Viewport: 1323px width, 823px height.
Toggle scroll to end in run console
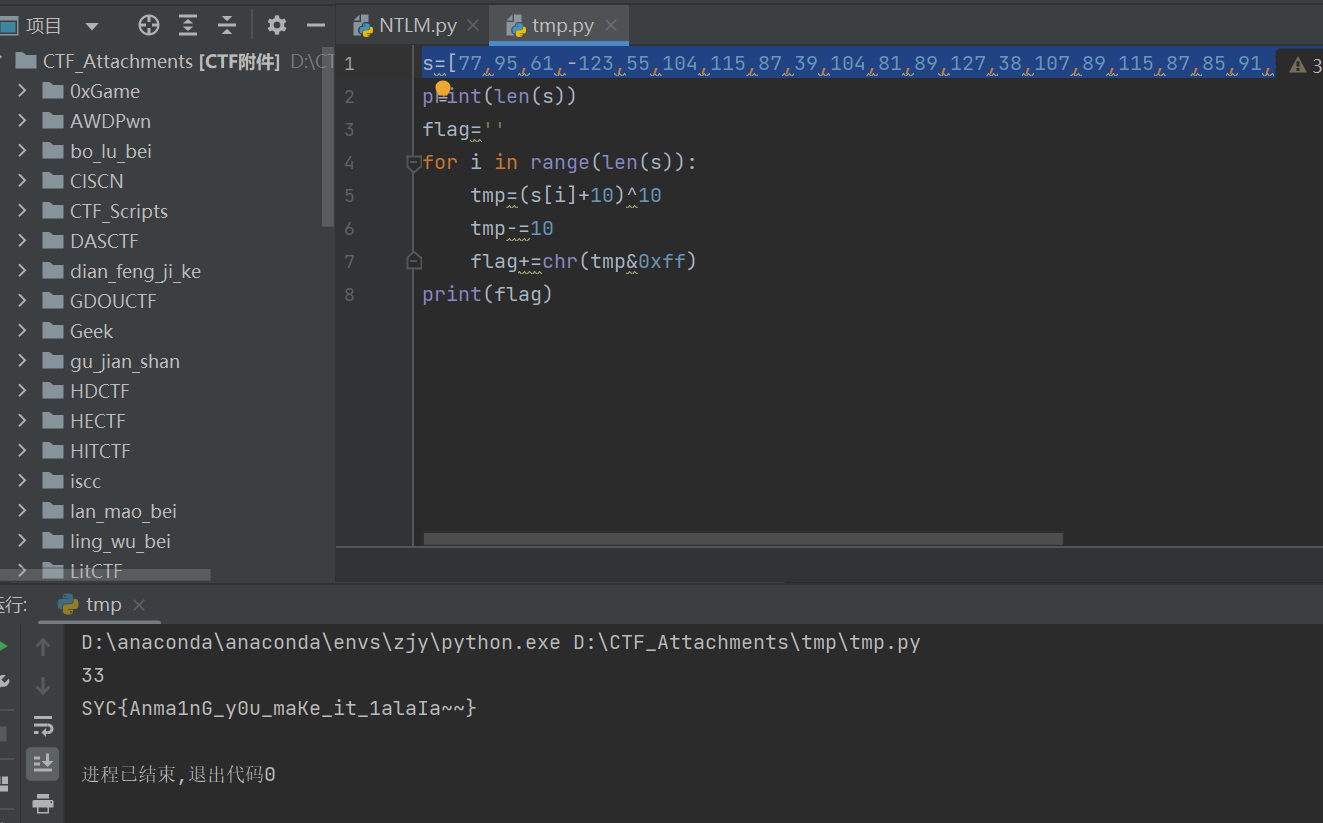(x=42, y=763)
